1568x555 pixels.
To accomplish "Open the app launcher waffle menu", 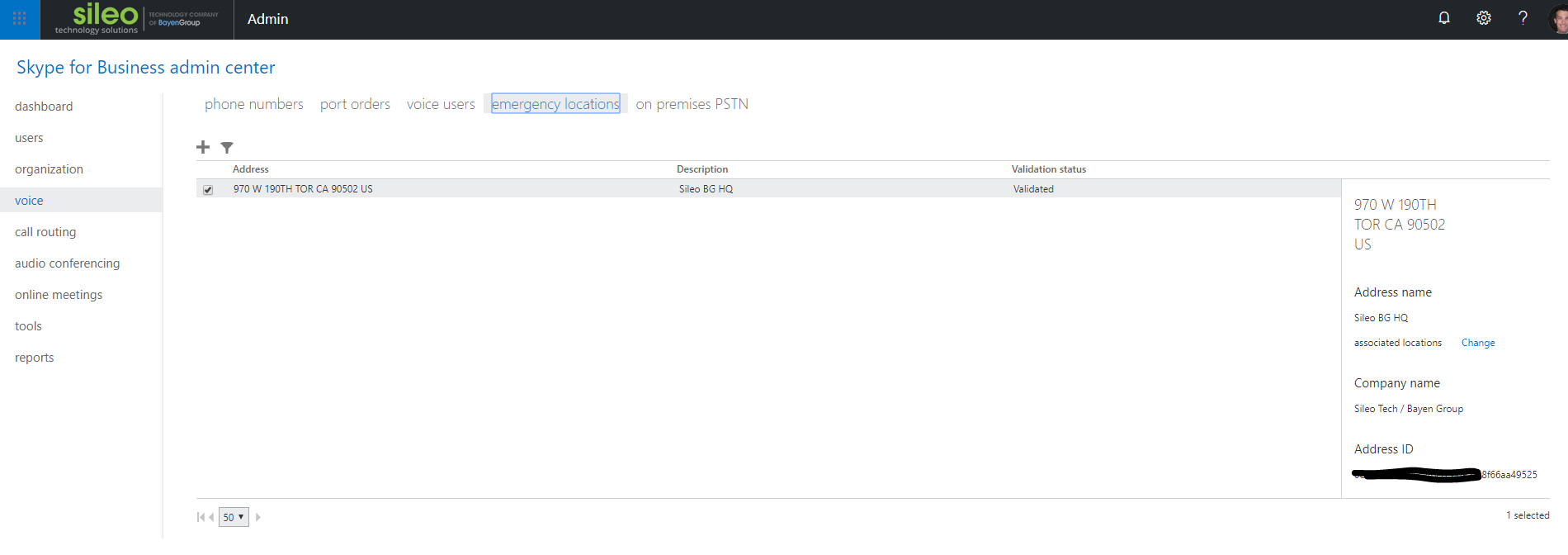I will [20, 19].
